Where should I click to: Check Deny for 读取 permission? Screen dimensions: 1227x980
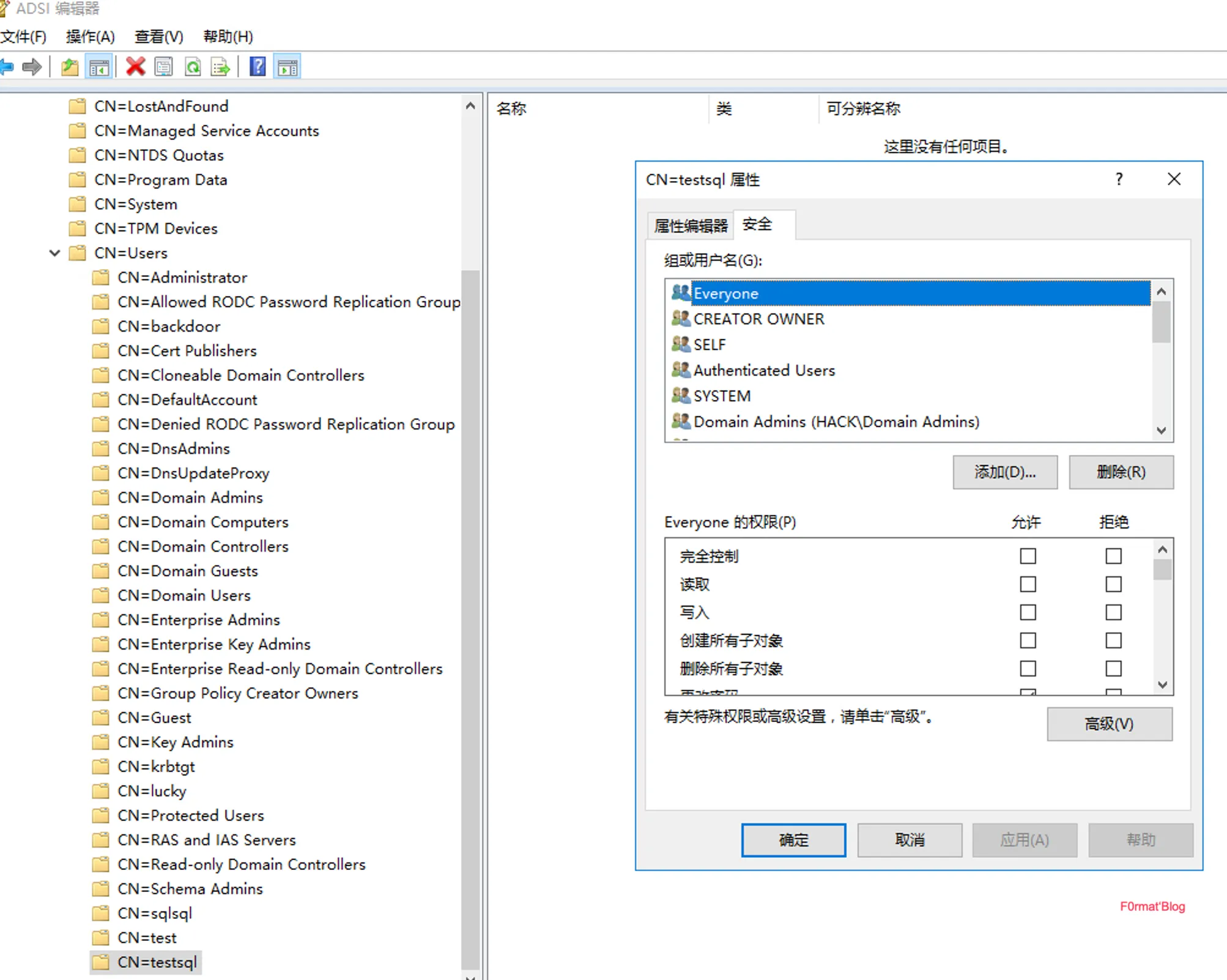(1113, 584)
